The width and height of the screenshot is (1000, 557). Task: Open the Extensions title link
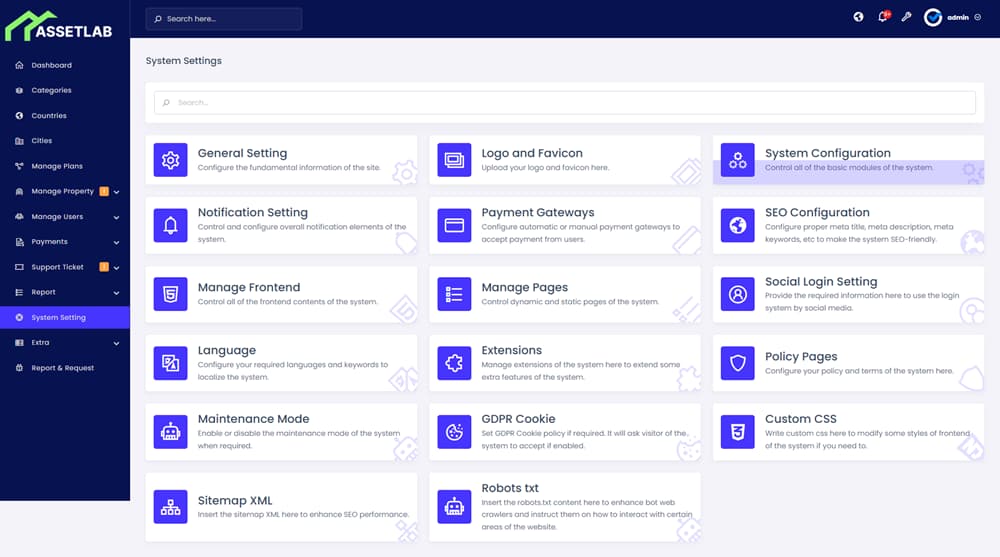(x=511, y=350)
